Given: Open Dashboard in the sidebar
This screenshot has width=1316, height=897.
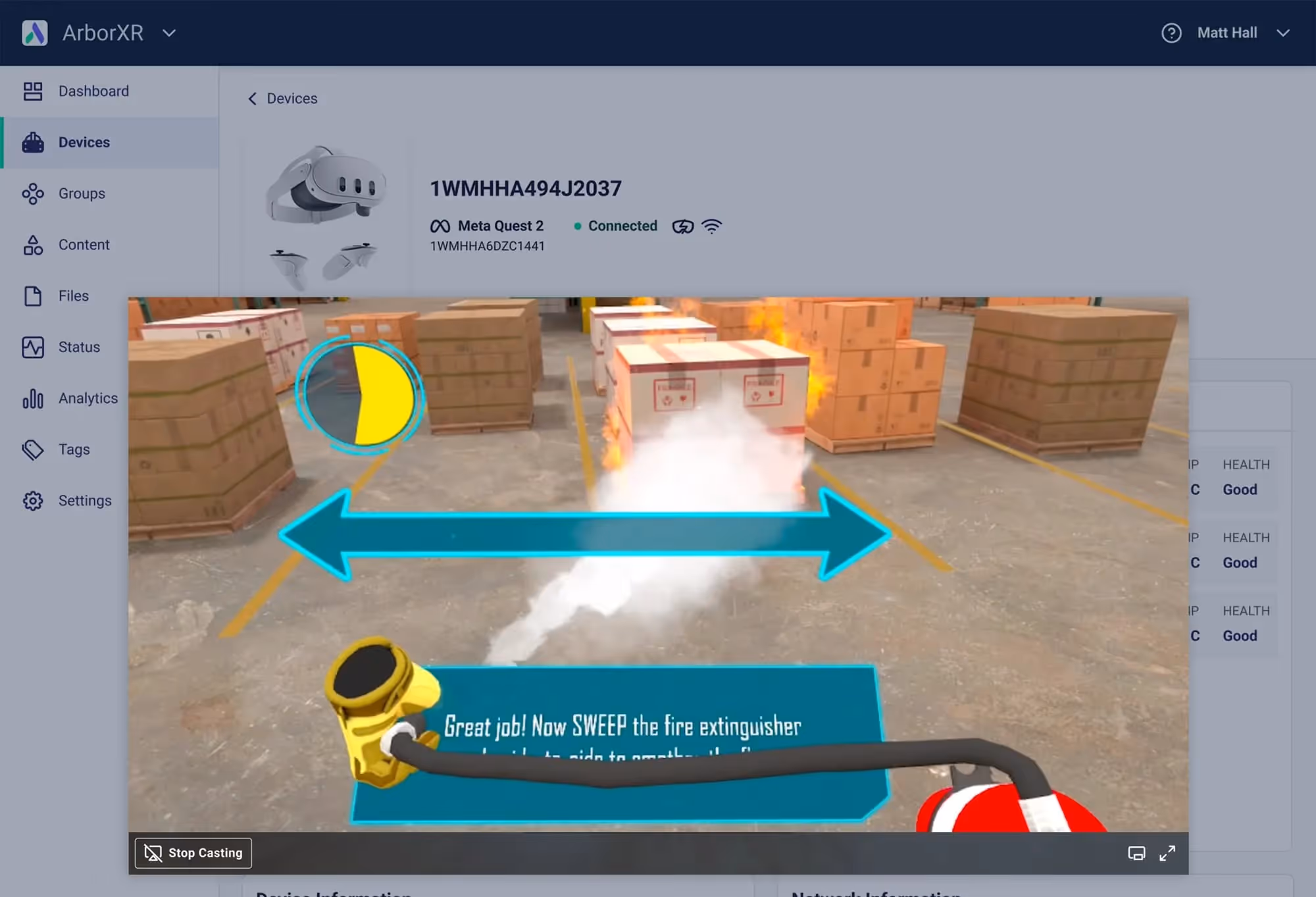Looking at the screenshot, I should click(109, 91).
